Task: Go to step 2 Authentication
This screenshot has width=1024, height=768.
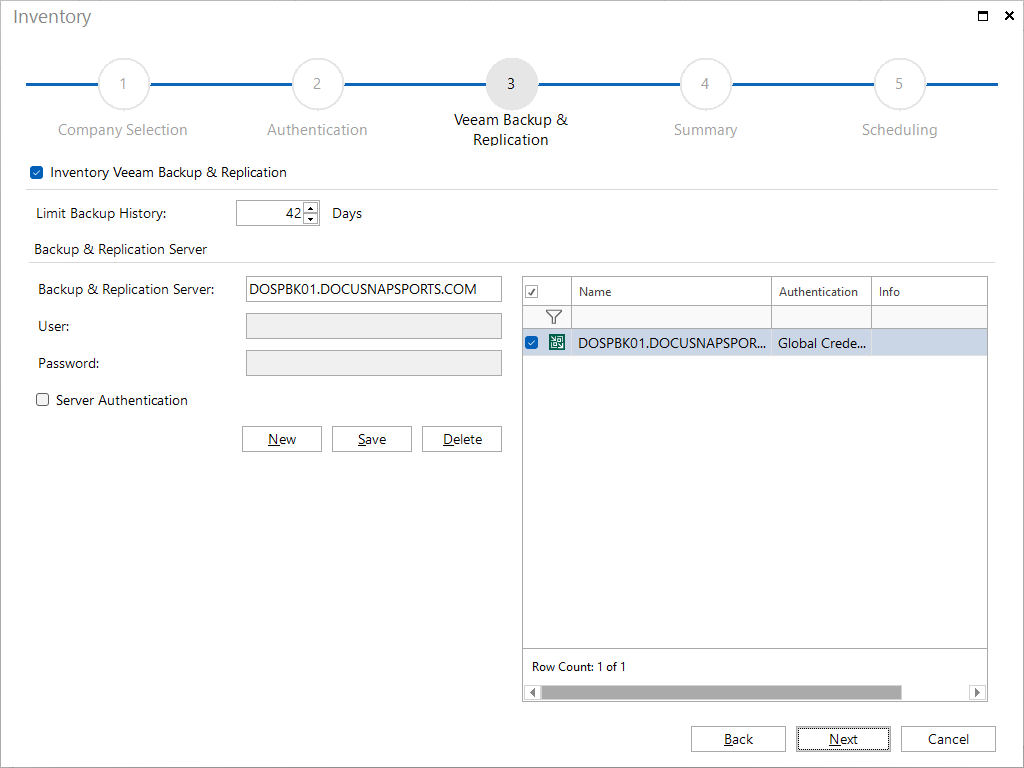Action: (317, 84)
